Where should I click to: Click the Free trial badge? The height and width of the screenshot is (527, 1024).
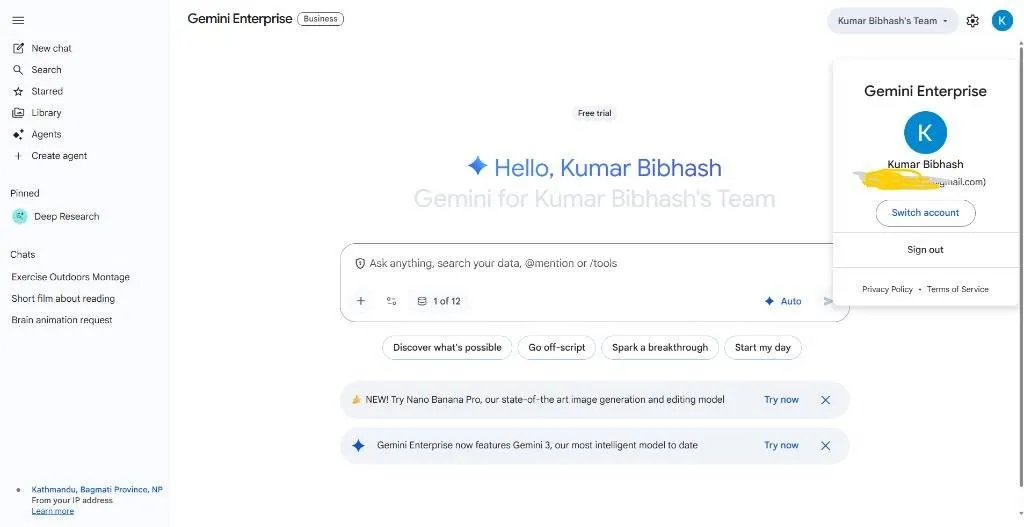pos(594,114)
